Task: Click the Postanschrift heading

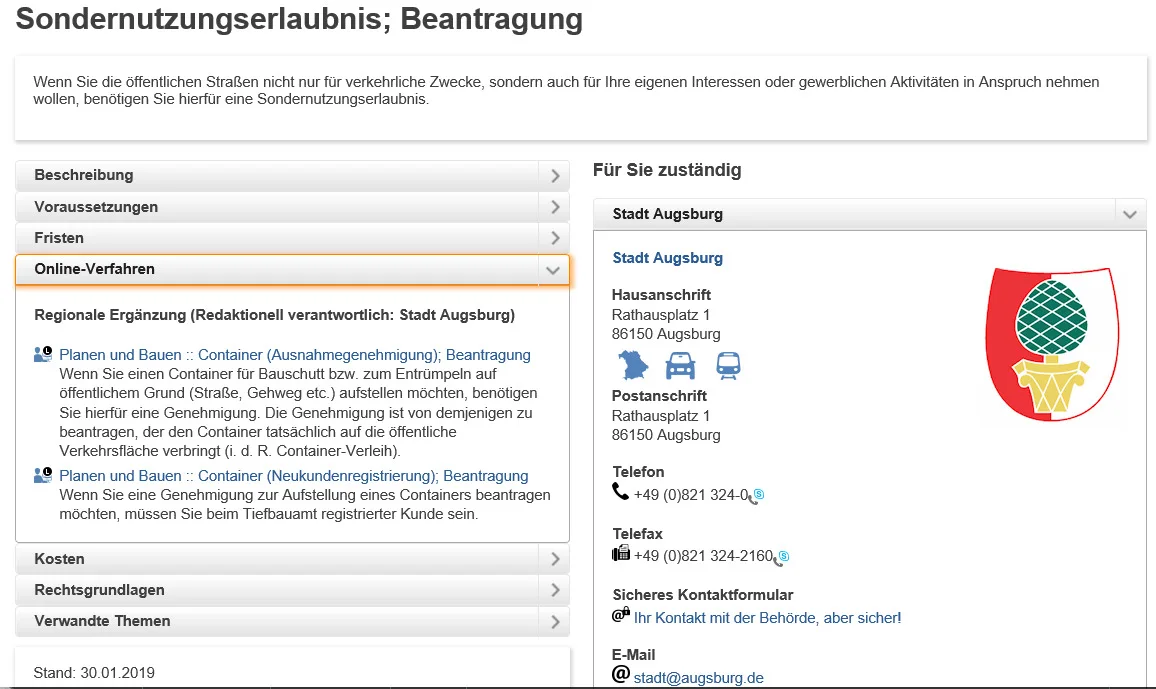Action: [x=659, y=396]
